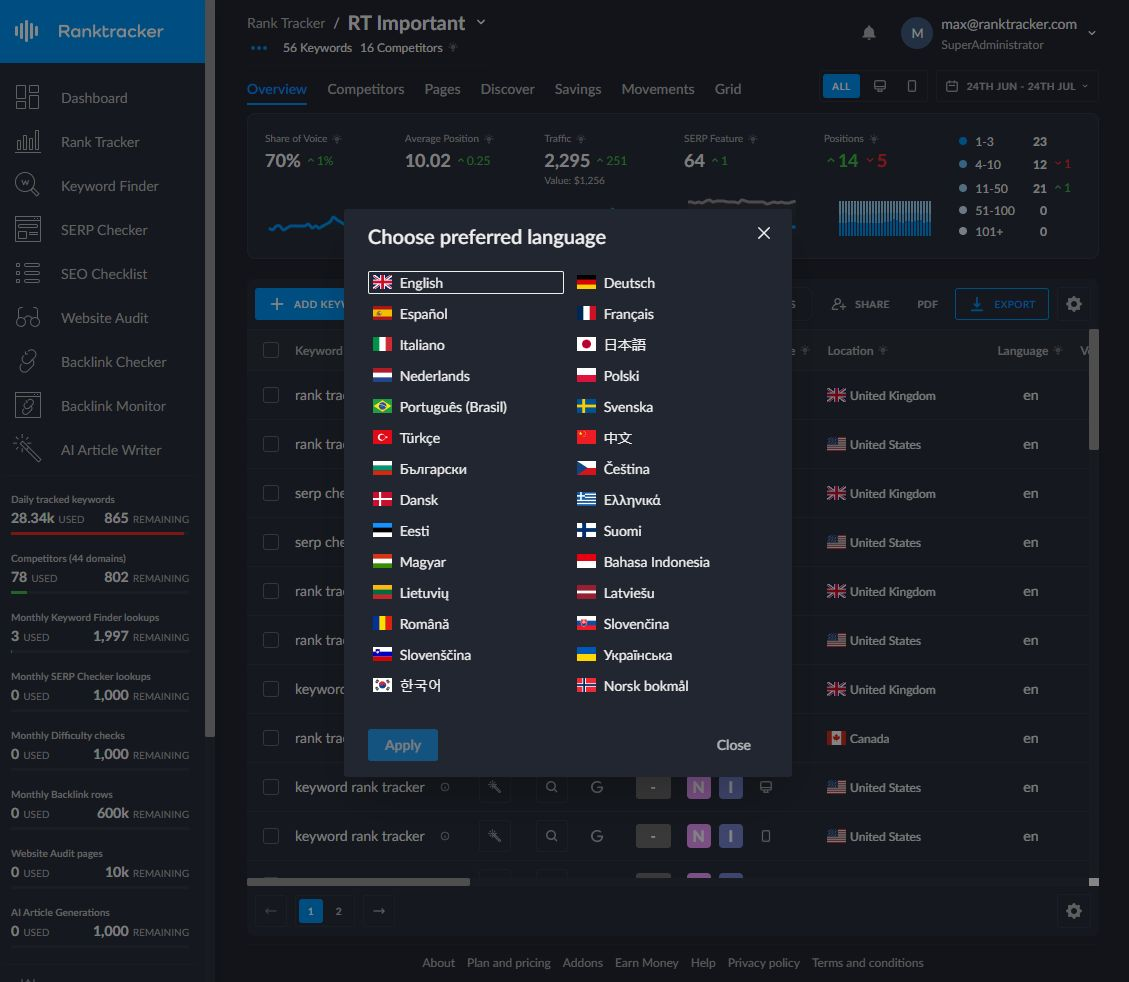Close the language dialog with X
The height and width of the screenshot is (982, 1129).
tap(764, 233)
